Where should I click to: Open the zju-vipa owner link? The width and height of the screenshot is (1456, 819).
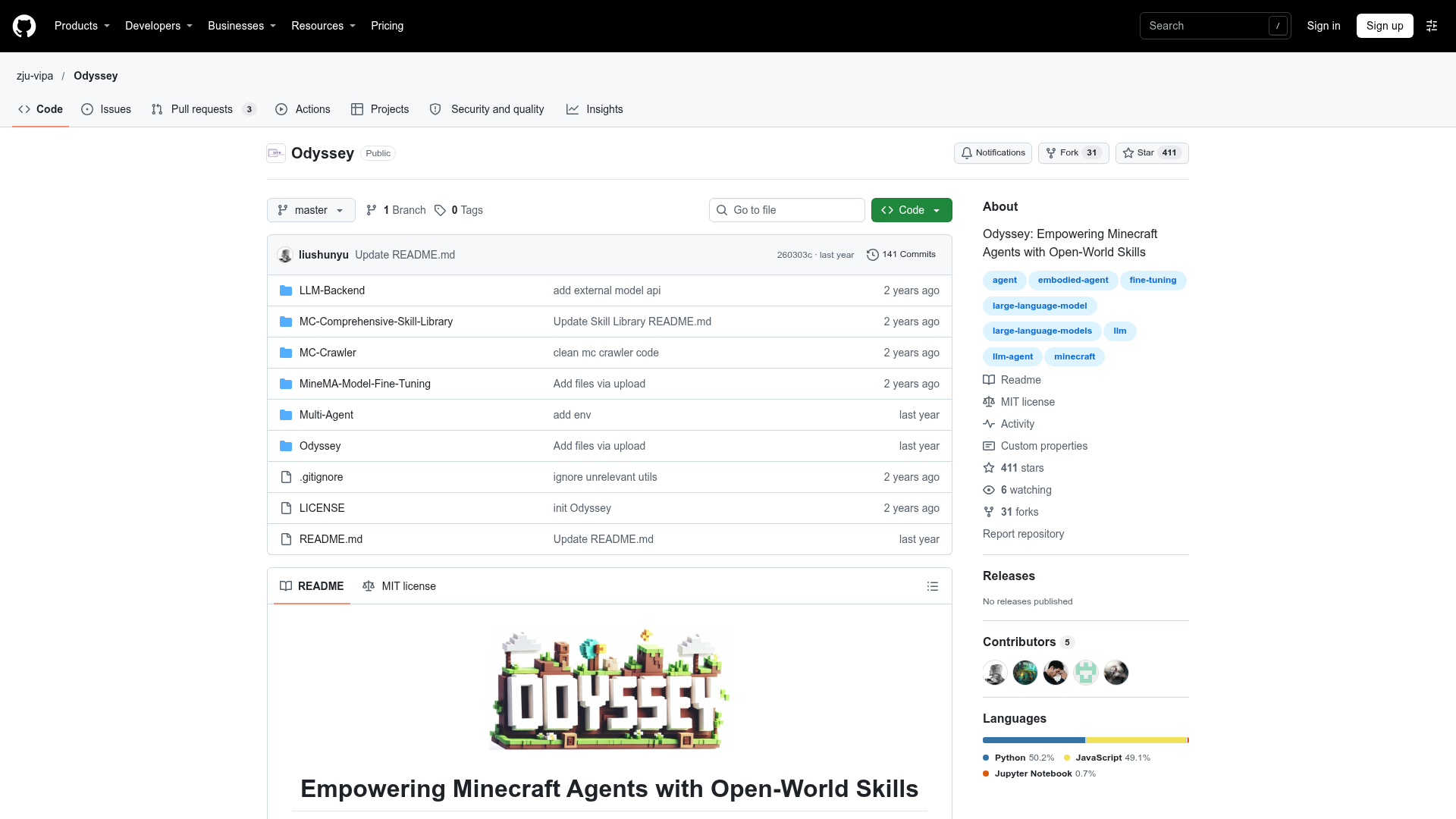point(35,76)
